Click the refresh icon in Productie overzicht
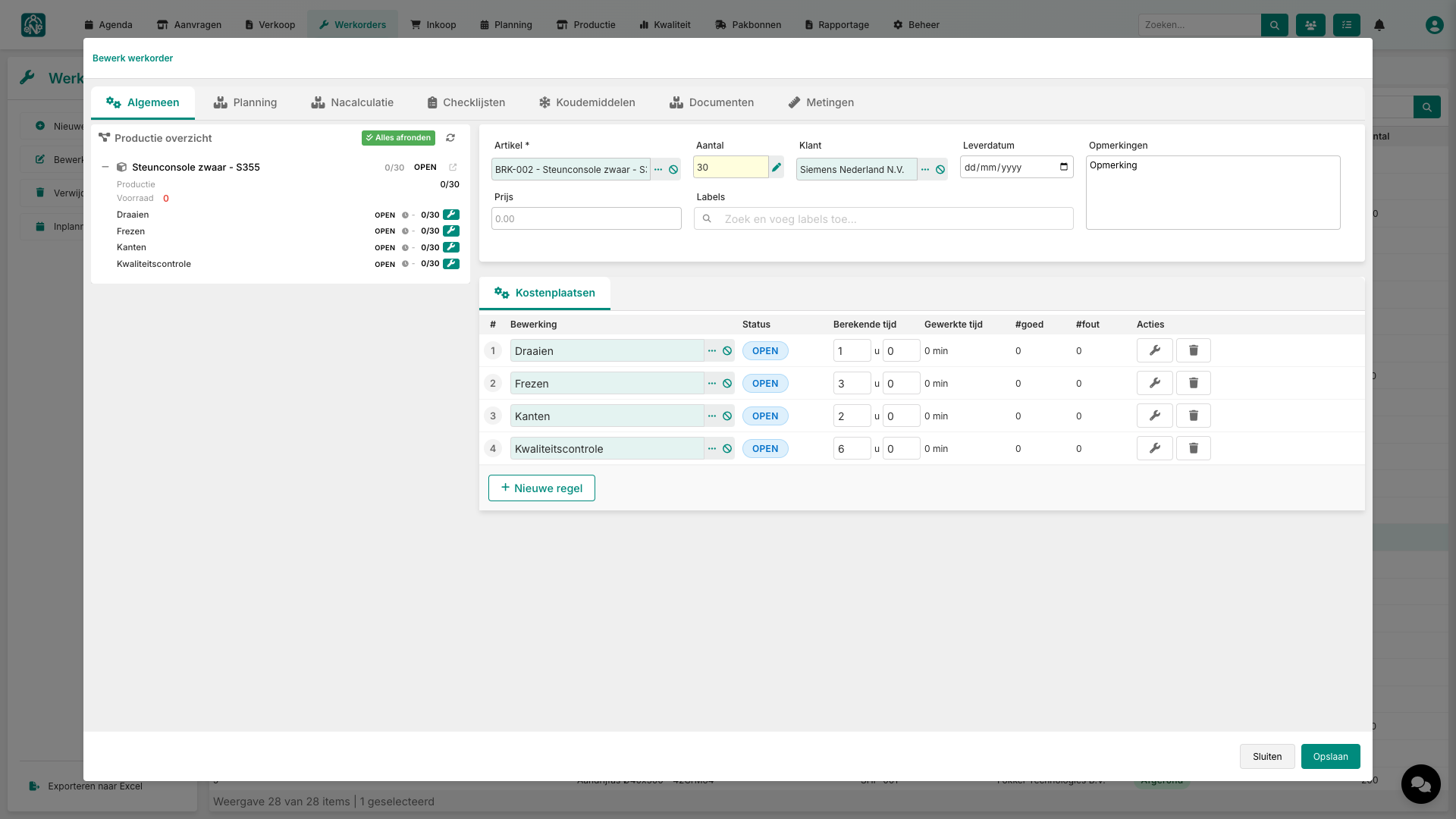This screenshot has width=1456, height=819. point(450,138)
